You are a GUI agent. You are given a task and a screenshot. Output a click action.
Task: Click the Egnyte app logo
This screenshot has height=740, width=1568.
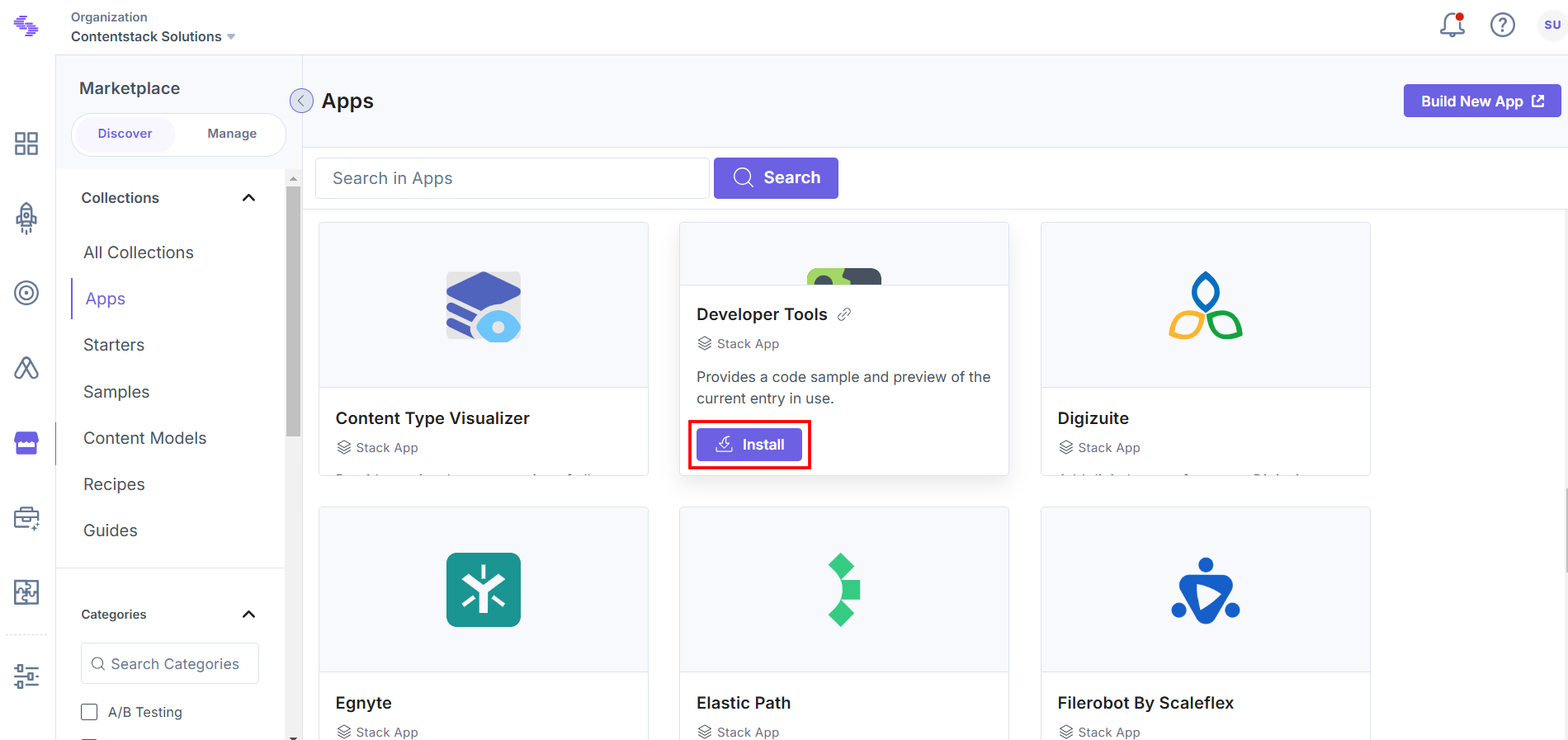click(x=484, y=590)
